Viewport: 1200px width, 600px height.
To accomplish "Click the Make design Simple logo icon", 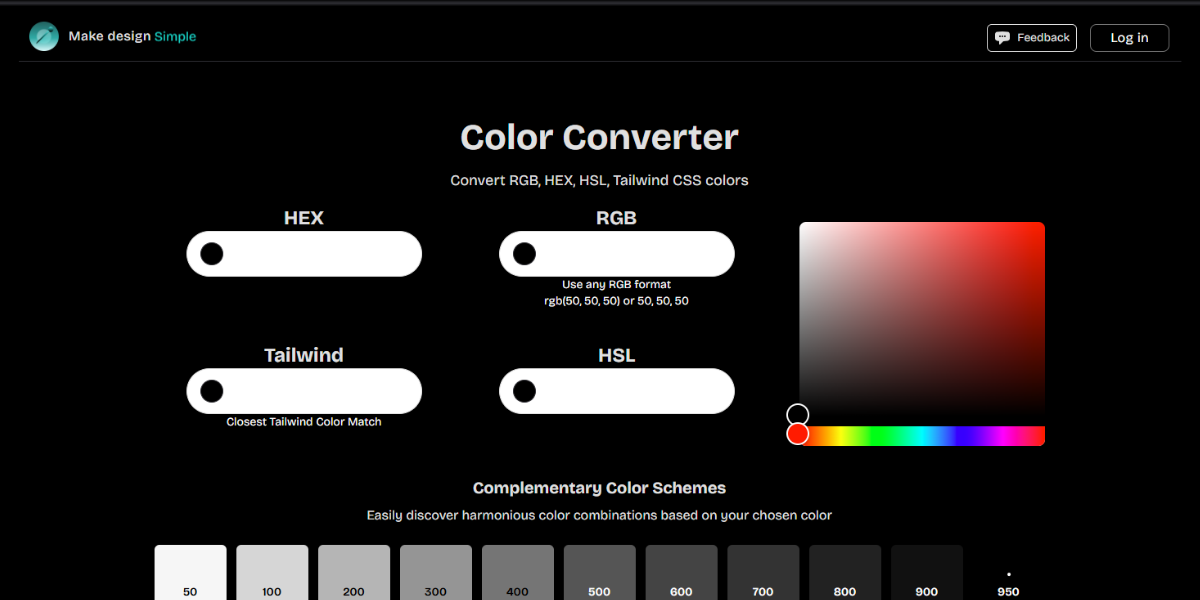I will [44, 36].
